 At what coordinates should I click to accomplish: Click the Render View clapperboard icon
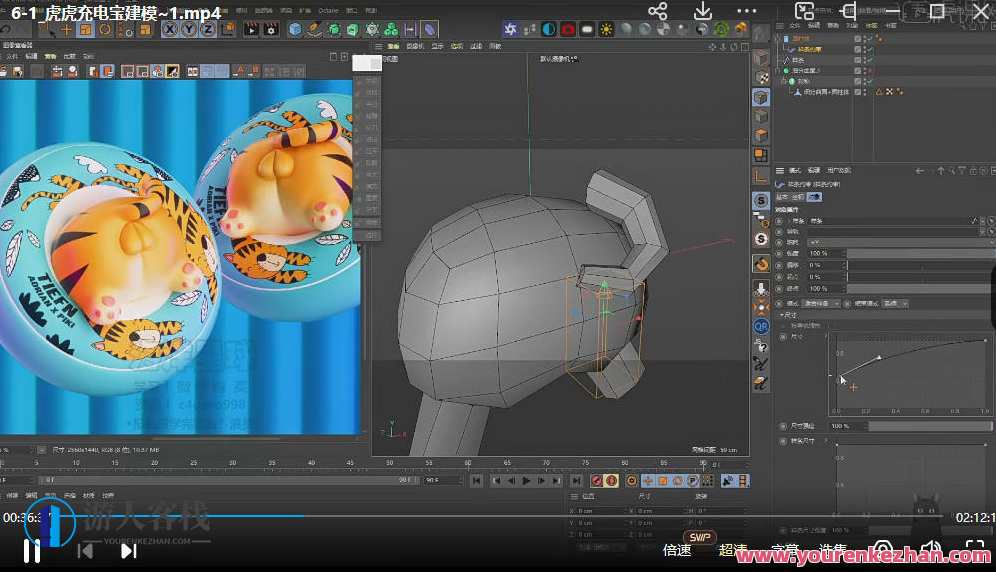(252, 29)
